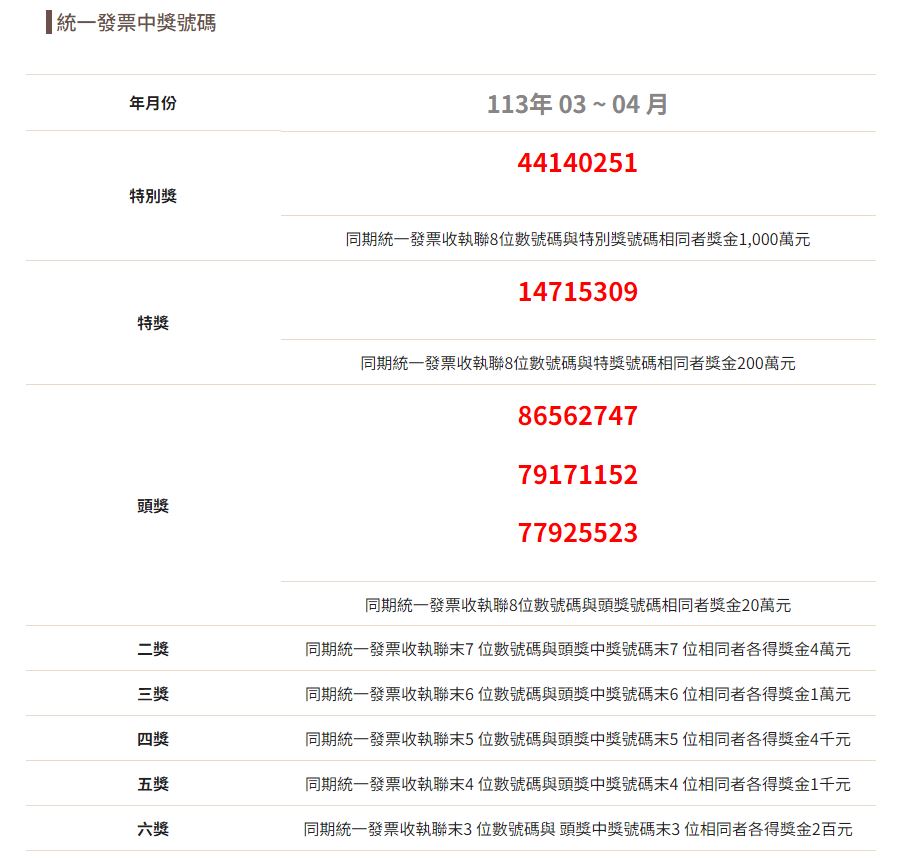This screenshot has width=899, height=858.
Task: Click the 統一發票中獎號碼 page heading
Action: pos(136,23)
